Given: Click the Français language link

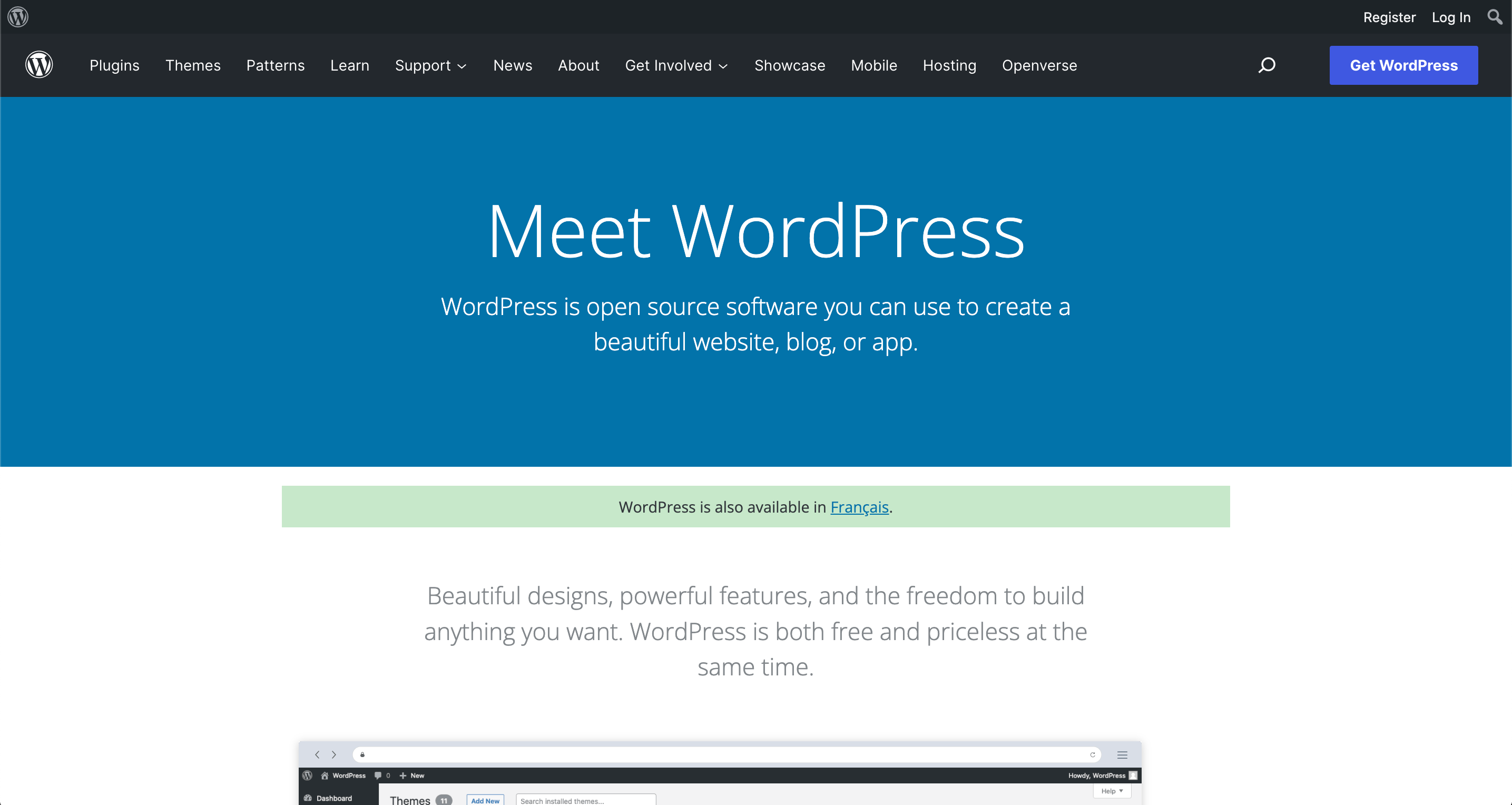Looking at the screenshot, I should [x=859, y=507].
